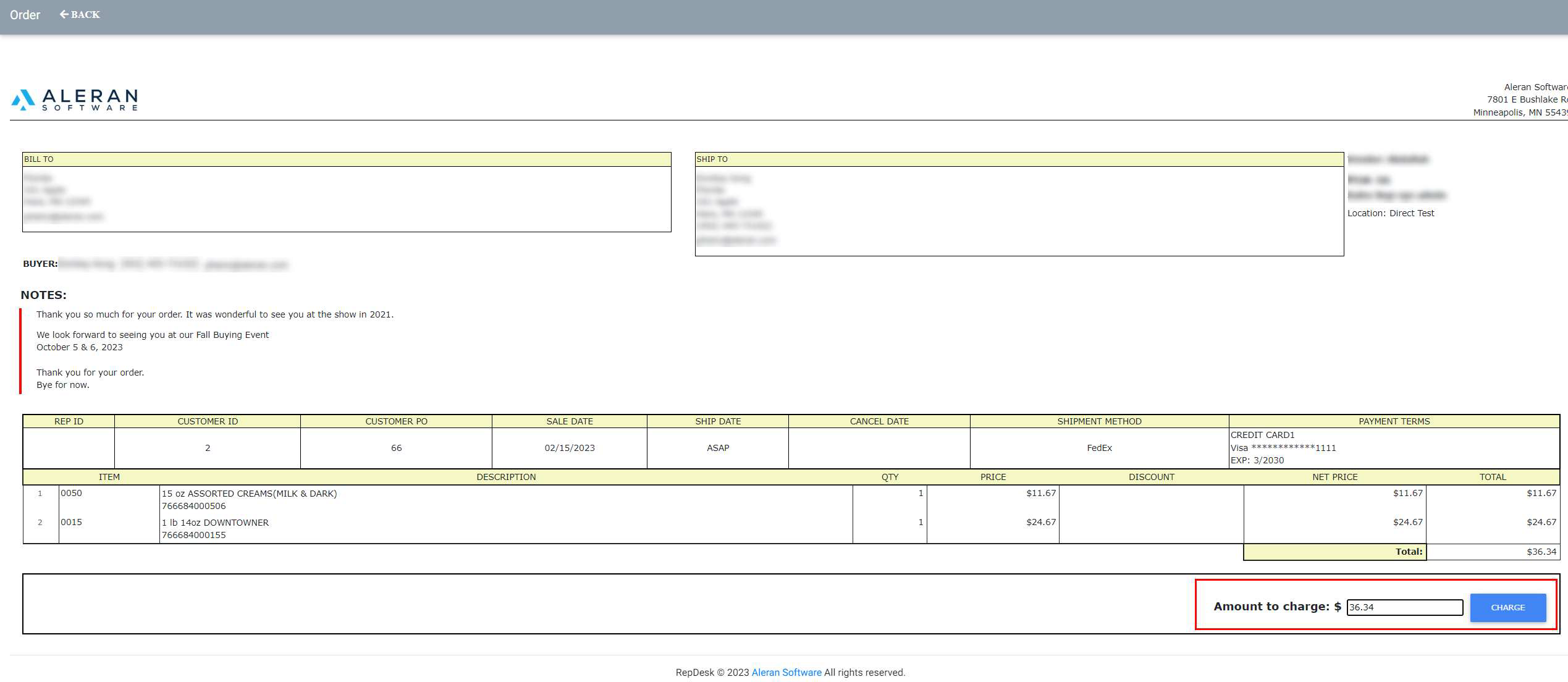The width and height of the screenshot is (1568, 682).
Task: Click the NOTES: heading
Action: pyautogui.click(x=43, y=295)
